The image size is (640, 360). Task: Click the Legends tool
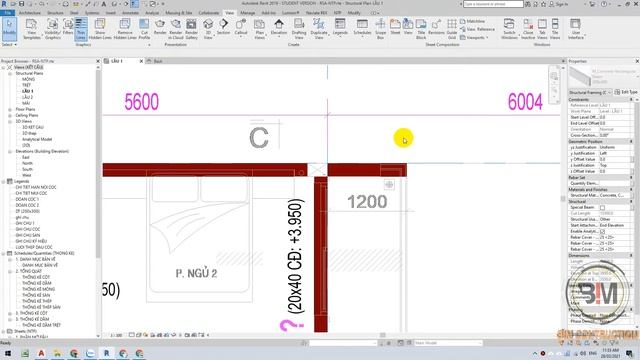tap(340, 27)
